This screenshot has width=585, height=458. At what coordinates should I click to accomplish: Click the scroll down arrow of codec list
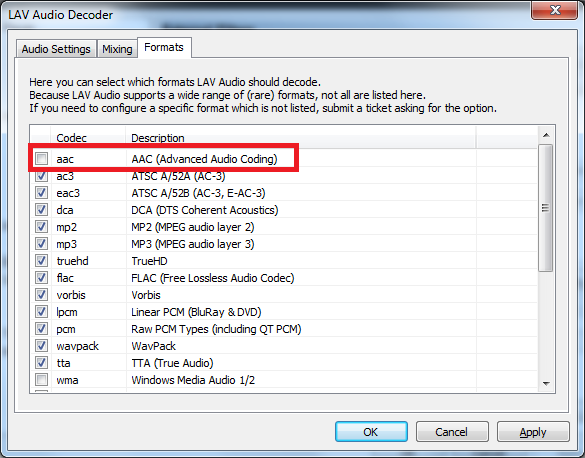coord(546,383)
